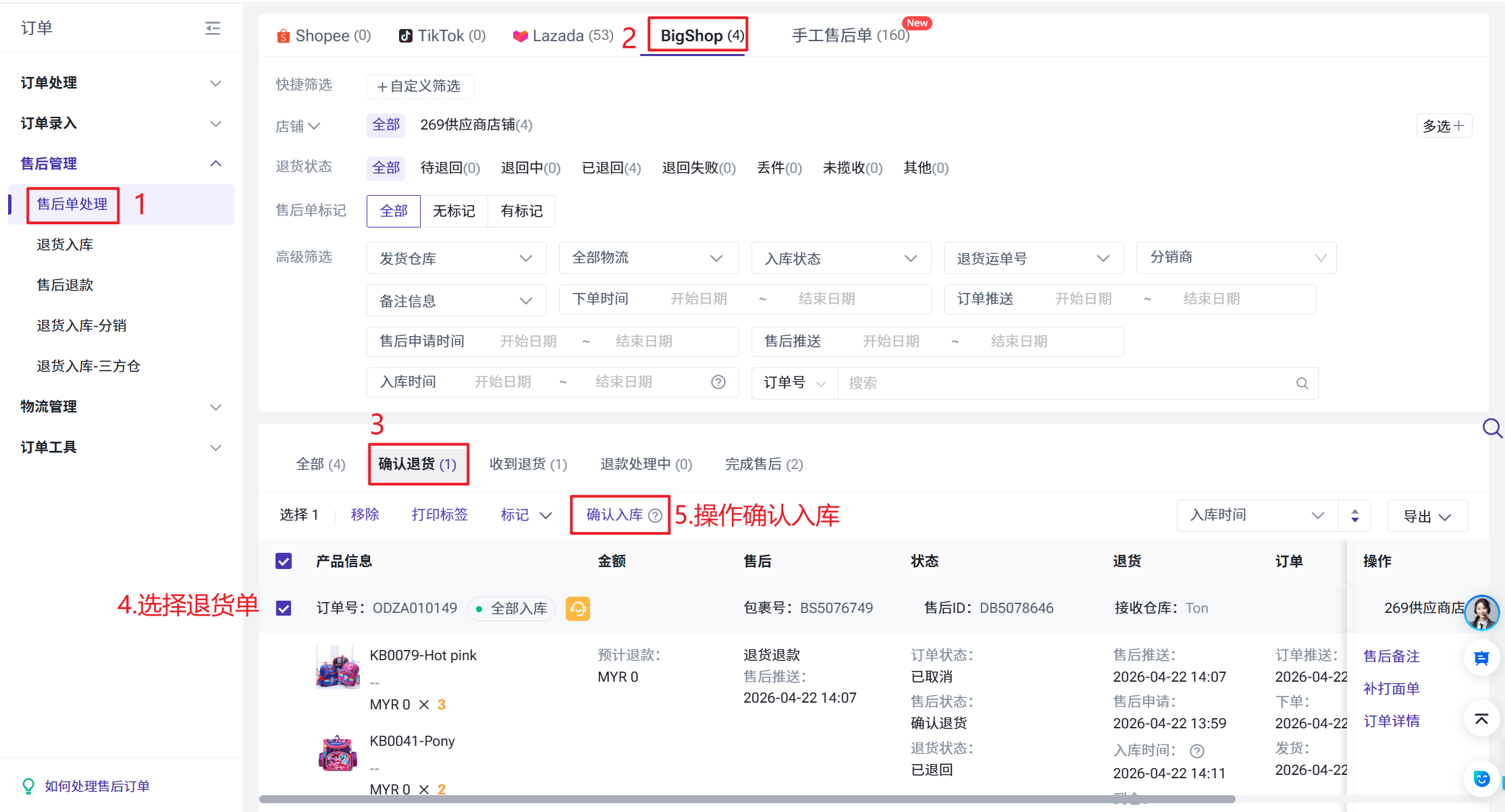Toggle the sort order arrows
This screenshot has width=1505, height=812.
pyautogui.click(x=1354, y=516)
